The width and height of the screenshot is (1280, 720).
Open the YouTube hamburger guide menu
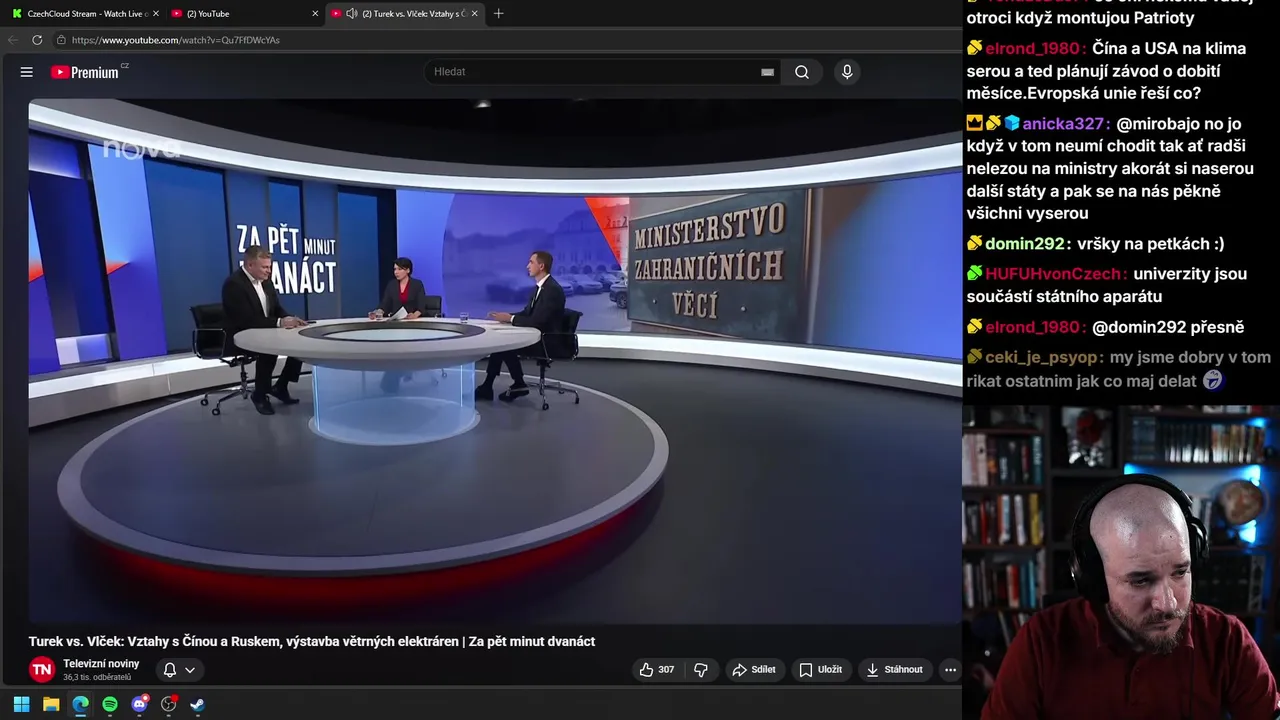tap(27, 72)
